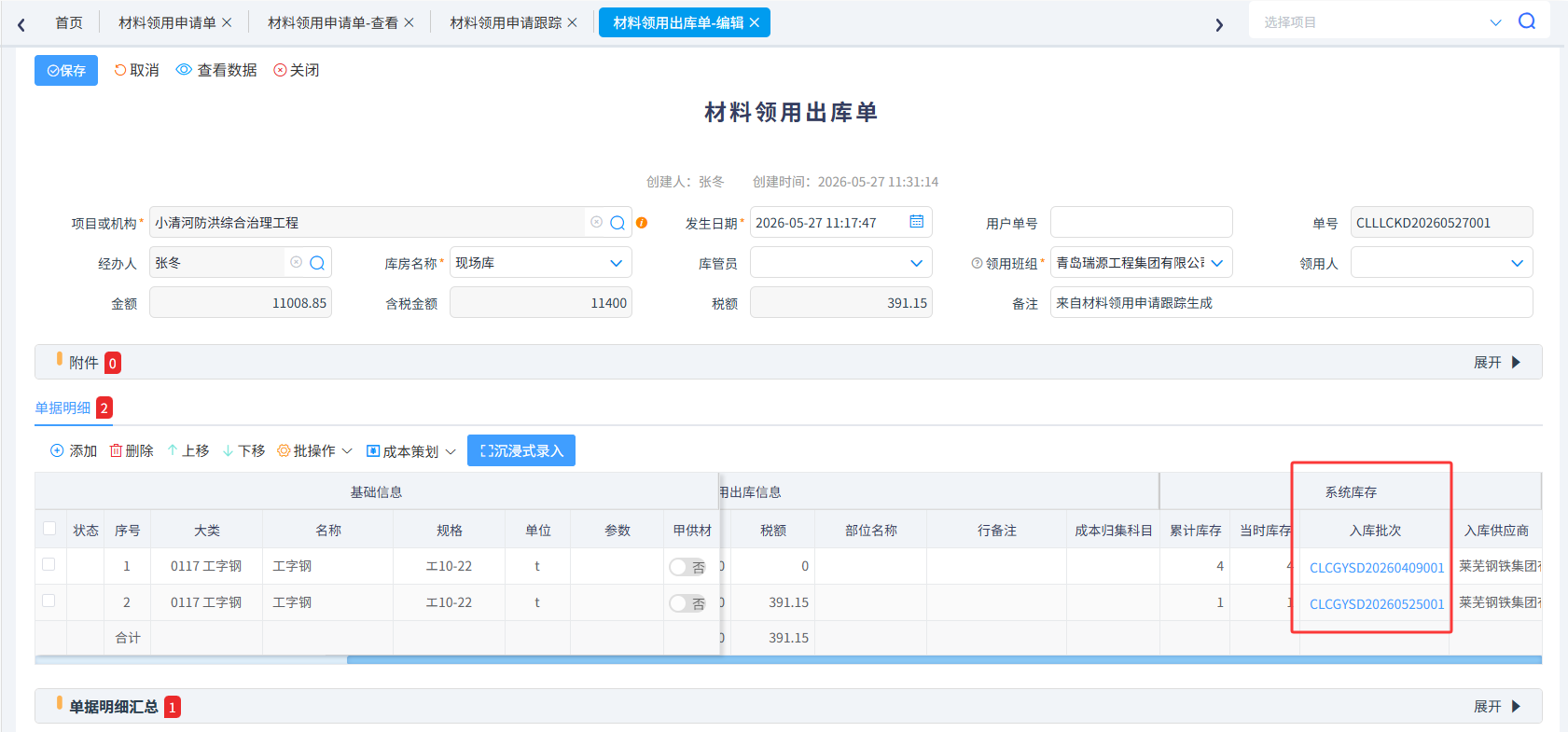Image resolution: width=1568 pixels, height=732 pixels.
Task: Click the 查看数据 eye icon
Action: click(184, 70)
